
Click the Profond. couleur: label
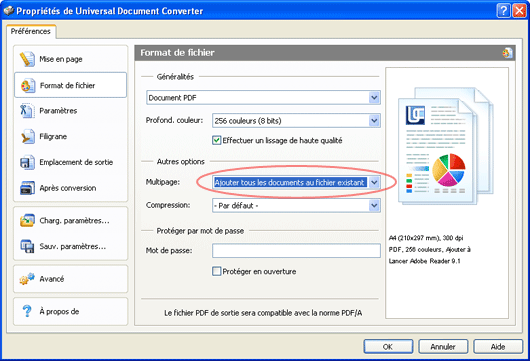pos(174,120)
